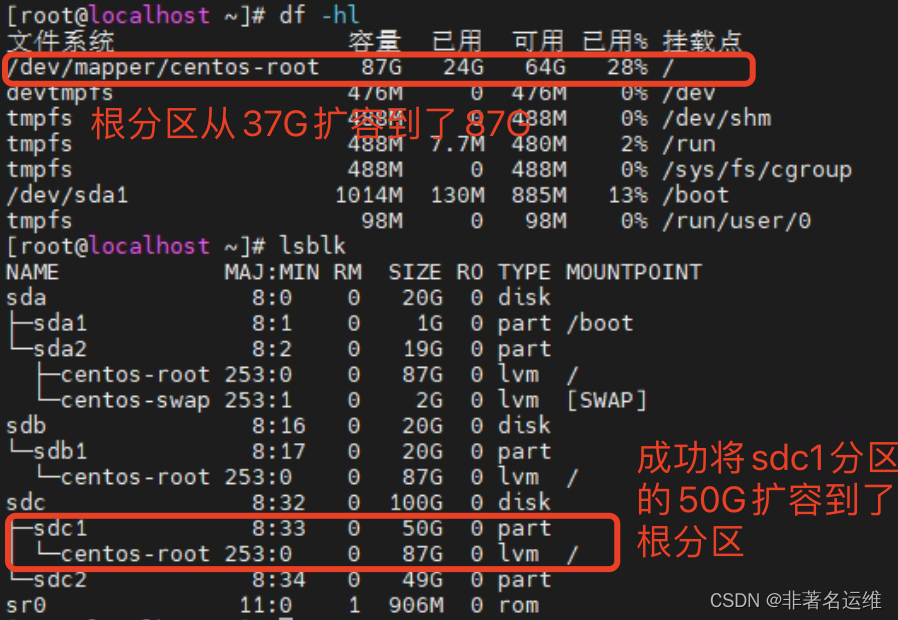This screenshot has width=898, height=620.
Task: Click the sda1 partition row
Action: click(320, 323)
